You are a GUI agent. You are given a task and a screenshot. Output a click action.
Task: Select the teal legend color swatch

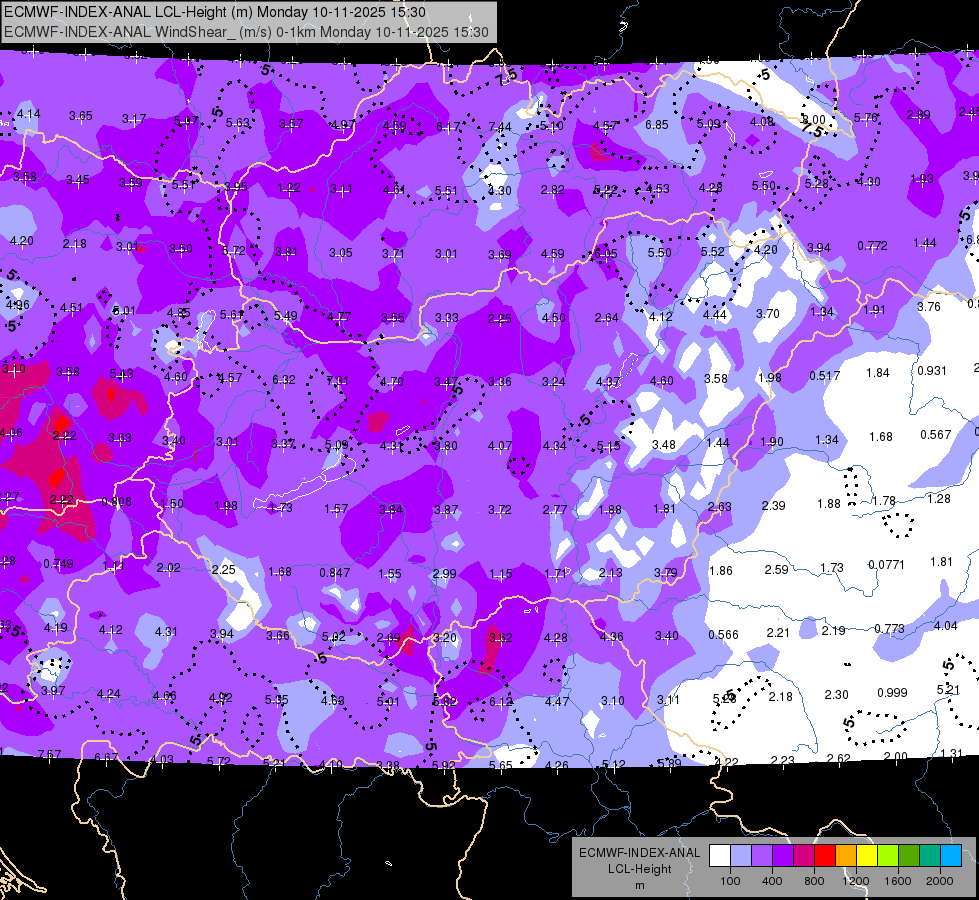(930, 856)
